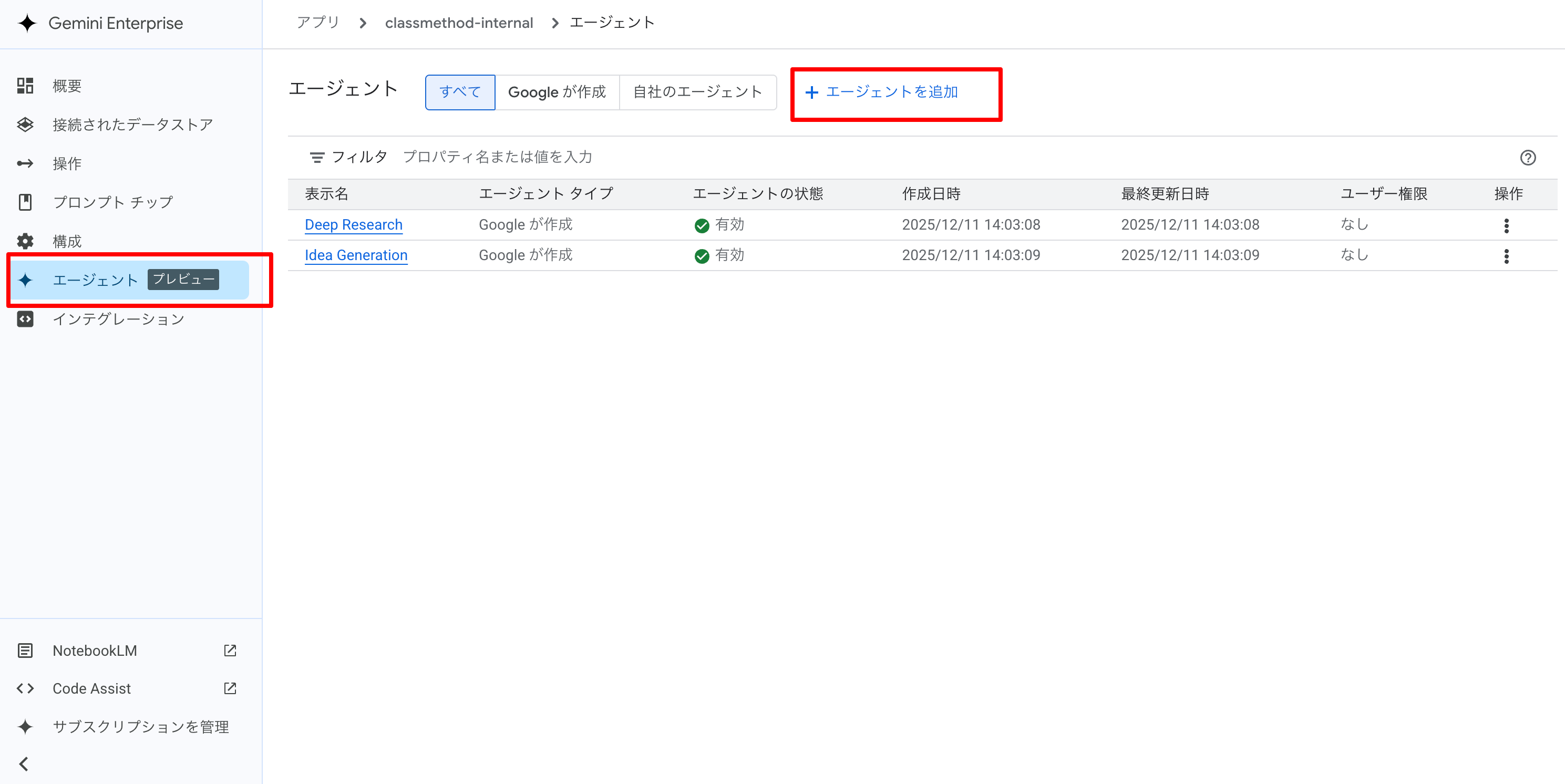
Task: Open the 概要 overview dashboard icon
Action: click(25, 86)
